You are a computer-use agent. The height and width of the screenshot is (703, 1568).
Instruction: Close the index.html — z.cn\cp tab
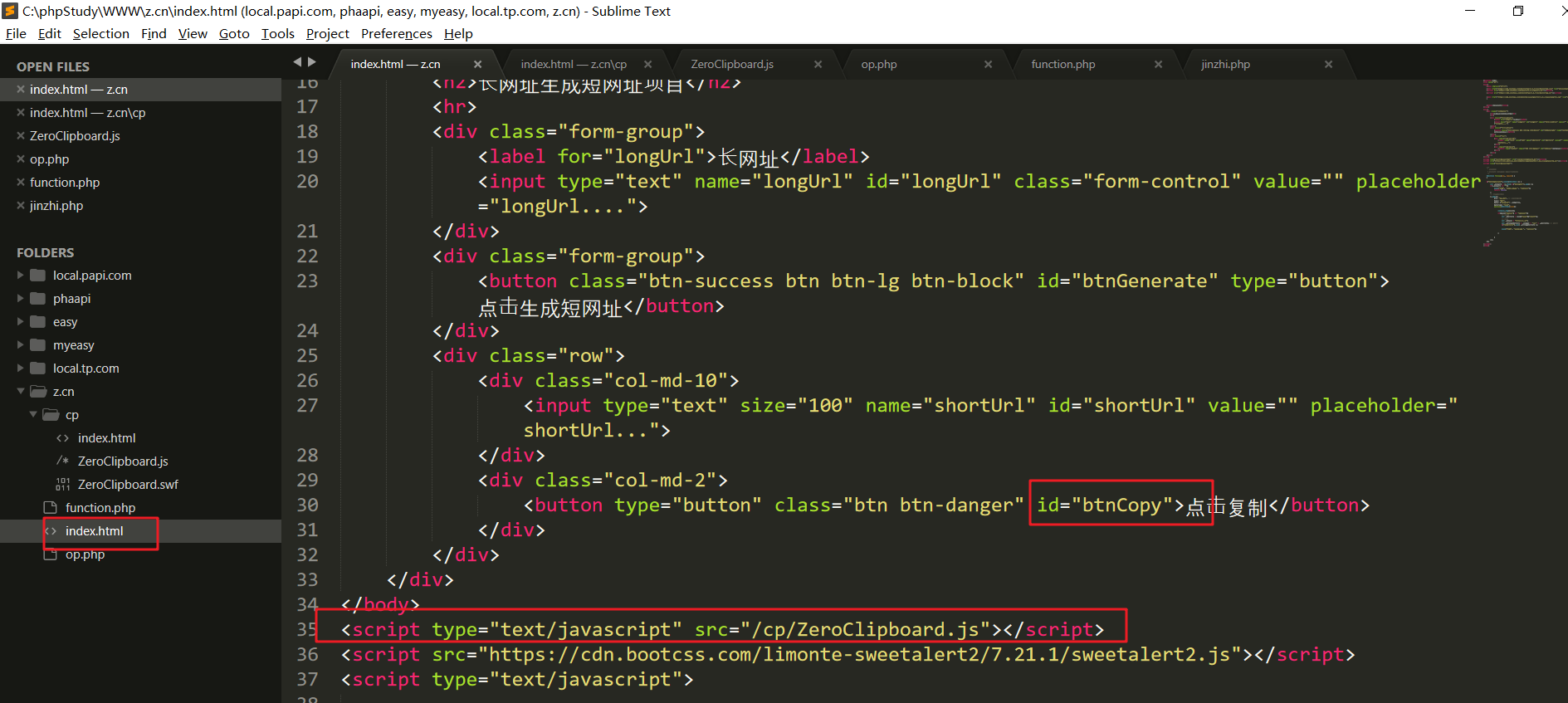point(647,64)
